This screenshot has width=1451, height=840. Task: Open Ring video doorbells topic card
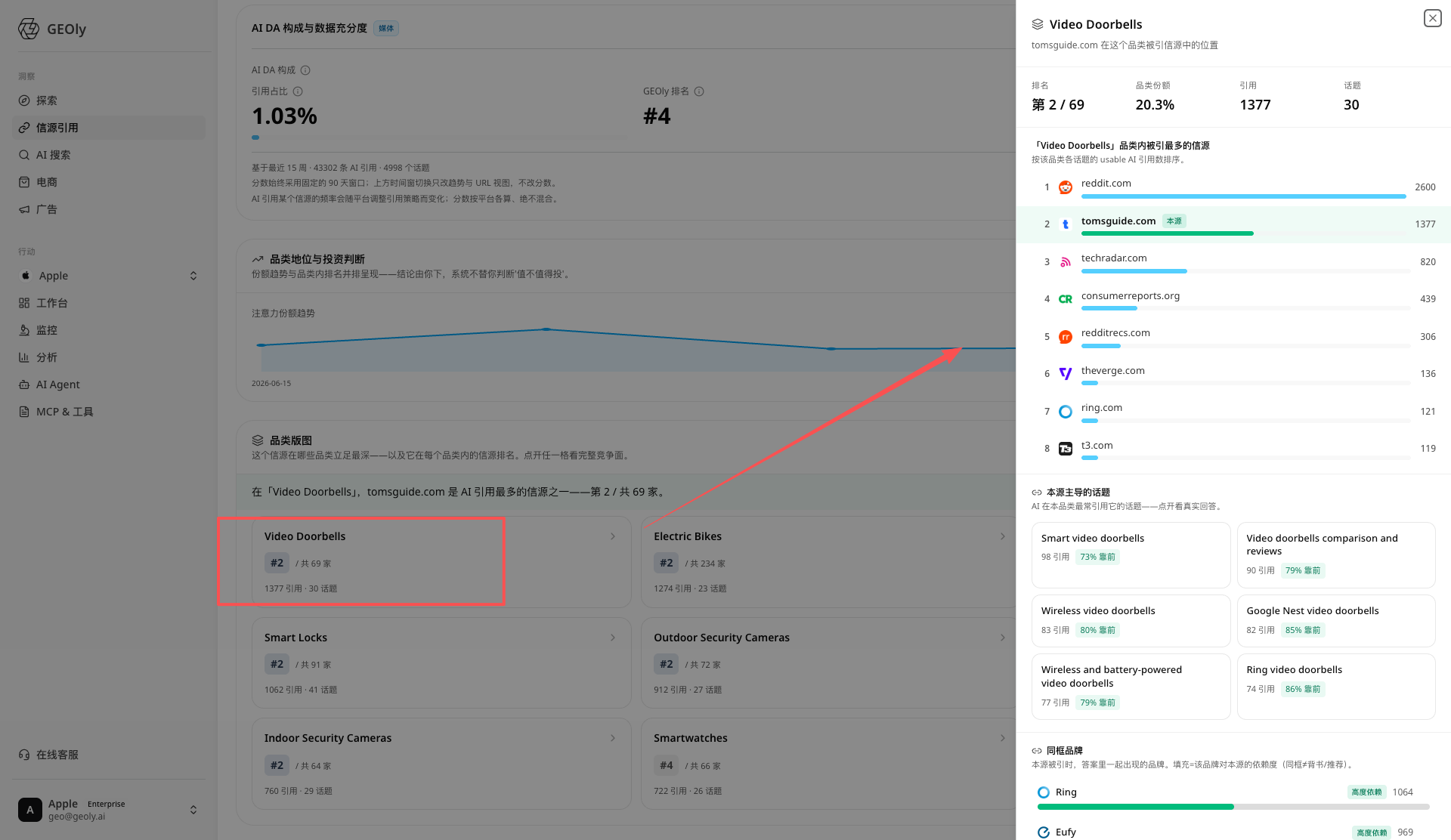(x=1336, y=687)
